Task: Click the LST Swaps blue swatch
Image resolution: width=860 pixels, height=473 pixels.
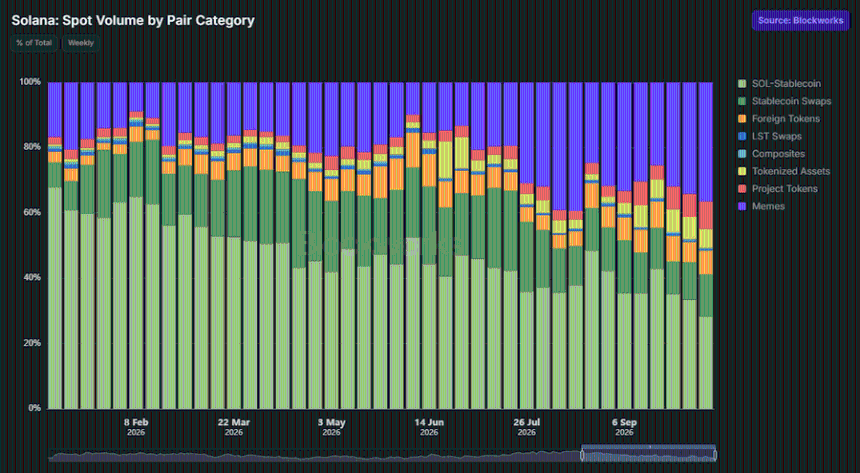Action: (742, 137)
